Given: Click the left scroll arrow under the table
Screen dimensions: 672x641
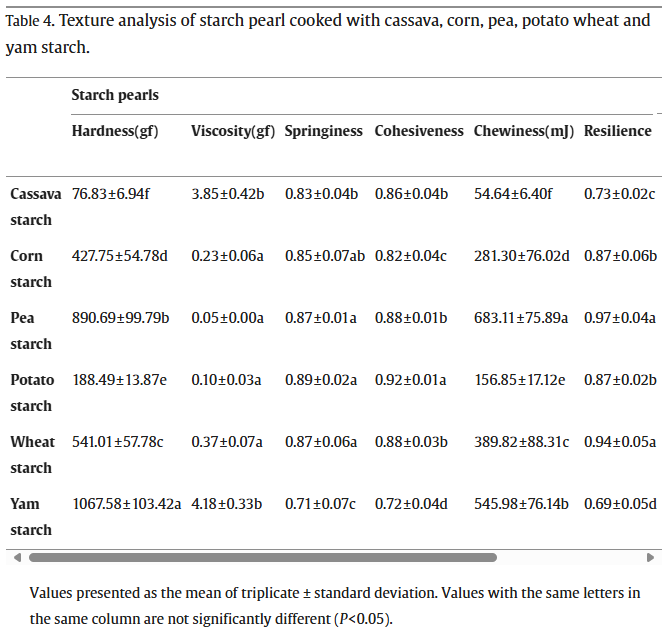Looking at the screenshot, I should coord(15,557).
